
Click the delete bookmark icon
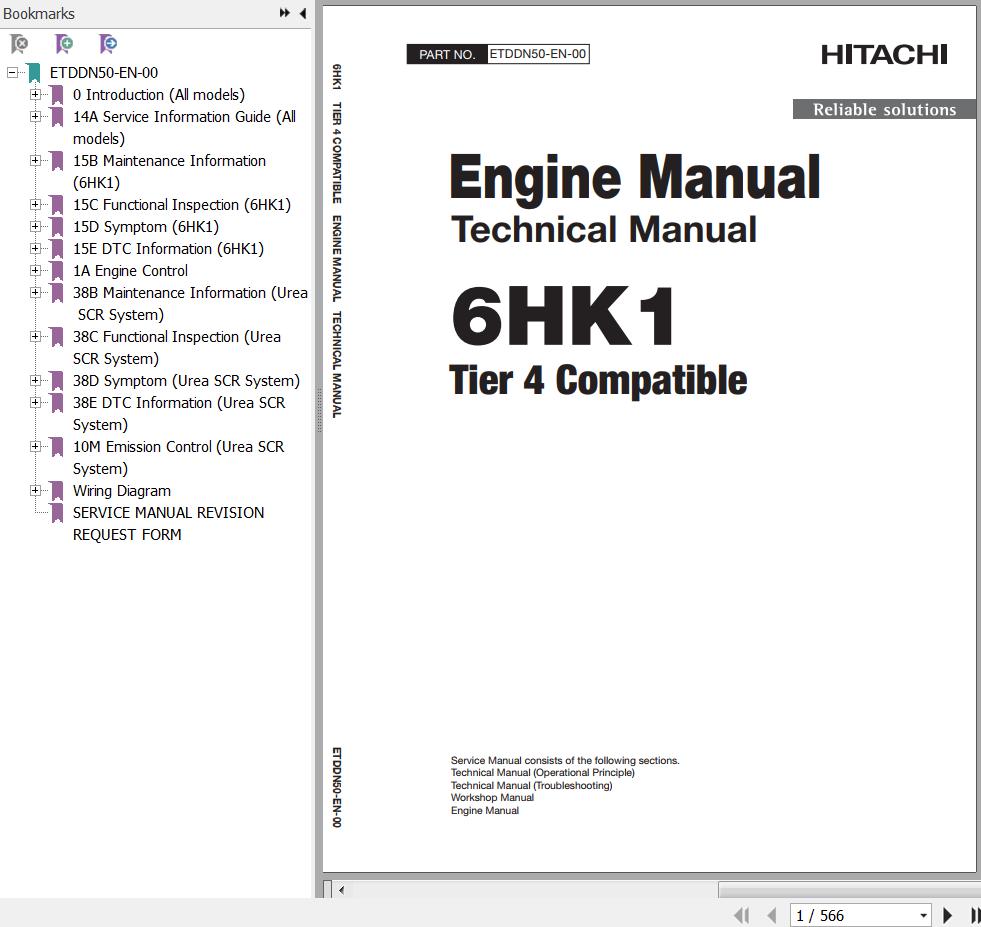19,44
